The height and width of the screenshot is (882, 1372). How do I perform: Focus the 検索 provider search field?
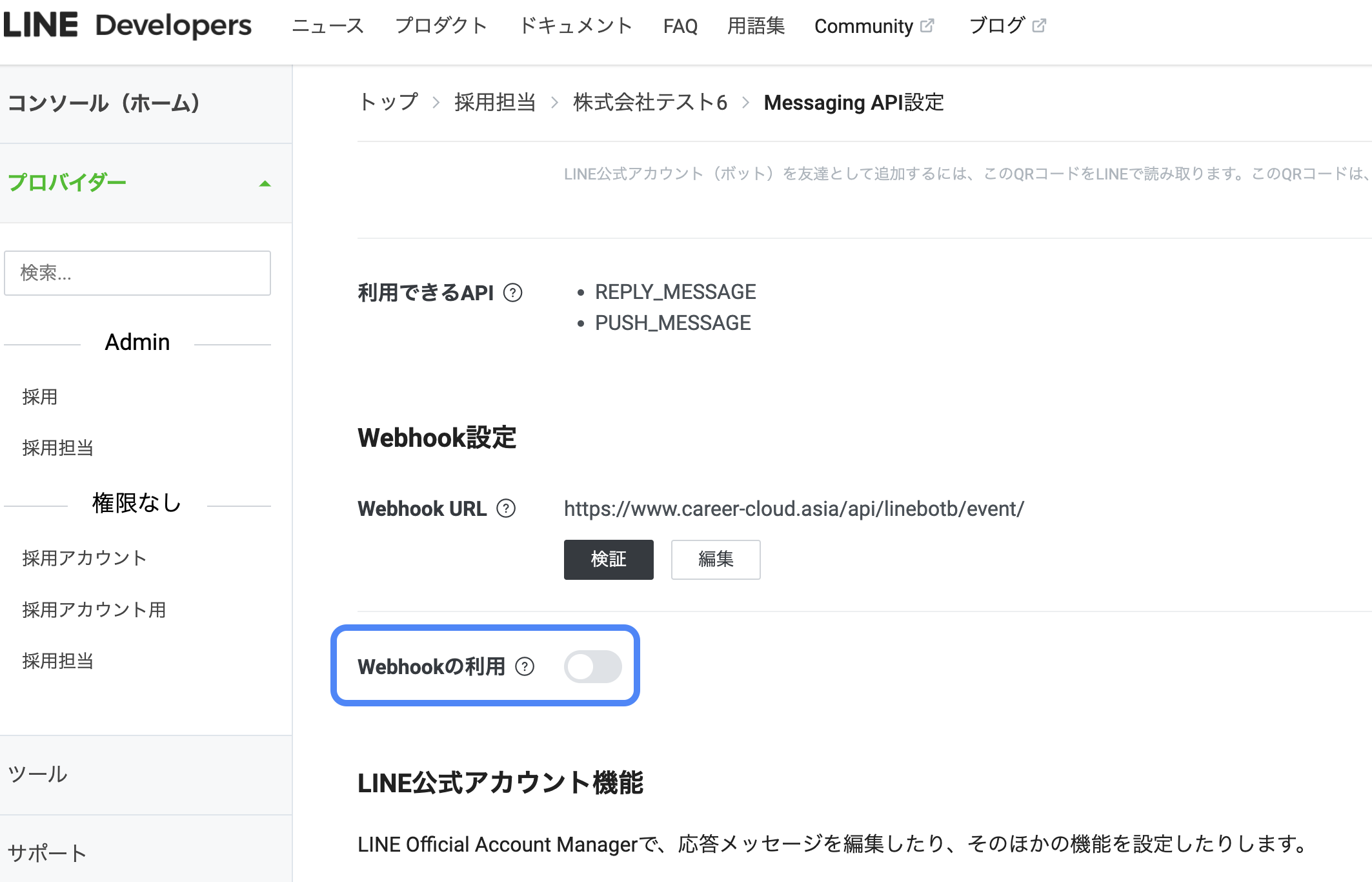[x=137, y=273]
